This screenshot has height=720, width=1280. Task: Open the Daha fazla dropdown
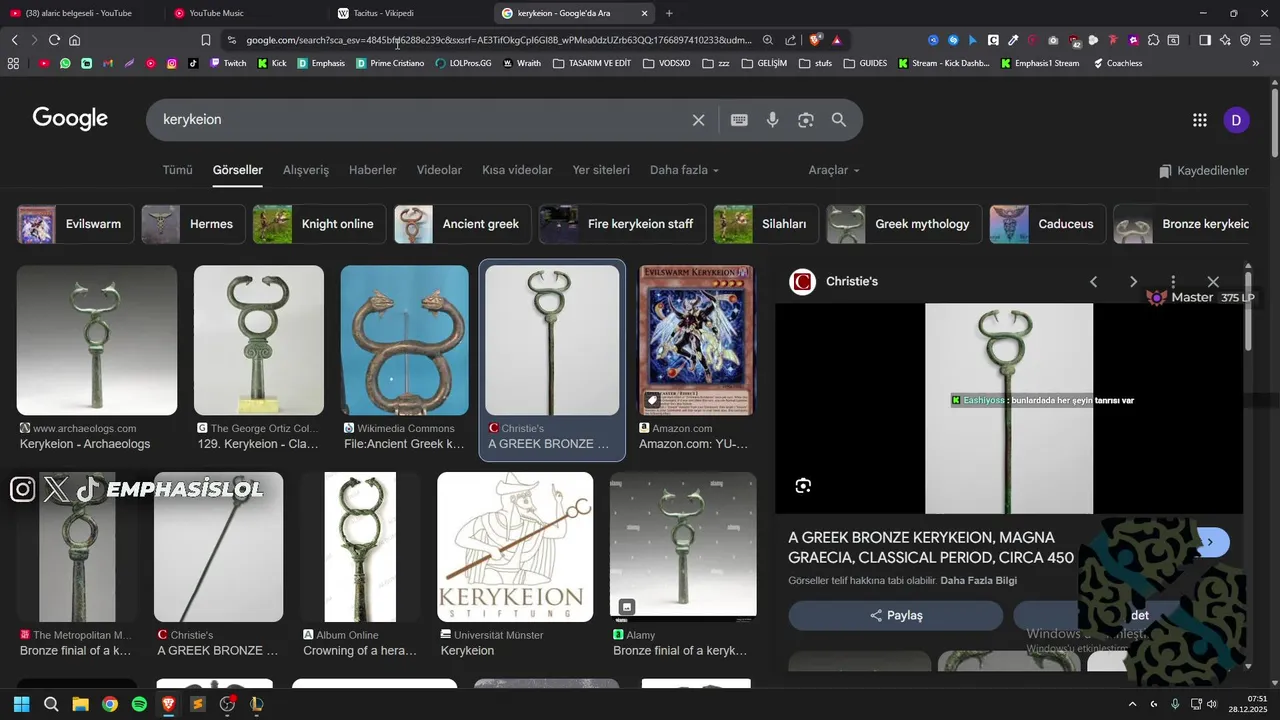(x=684, y=170)
